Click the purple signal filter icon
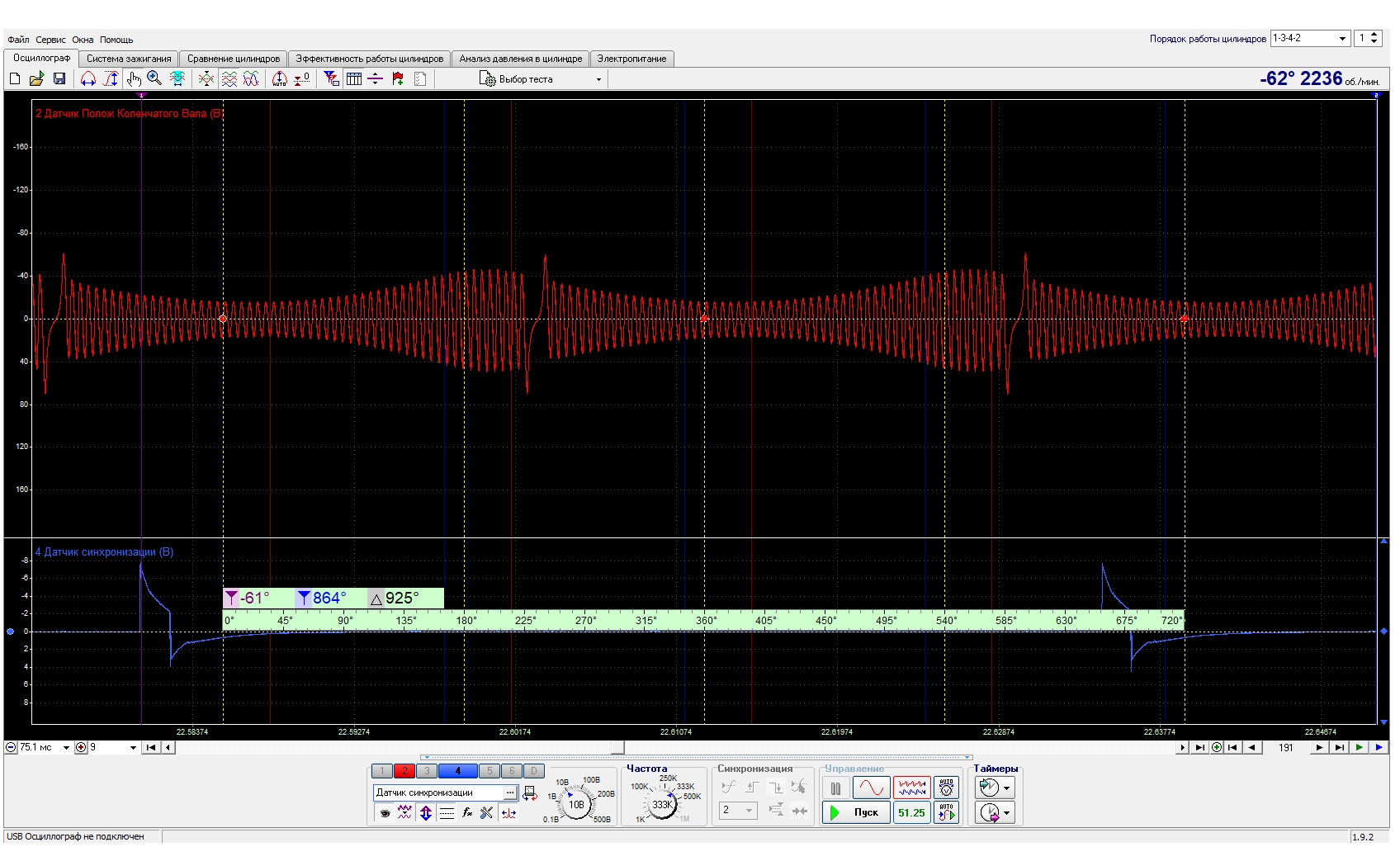The width and height of the screenshot is (1400, 847). [404, 813]
